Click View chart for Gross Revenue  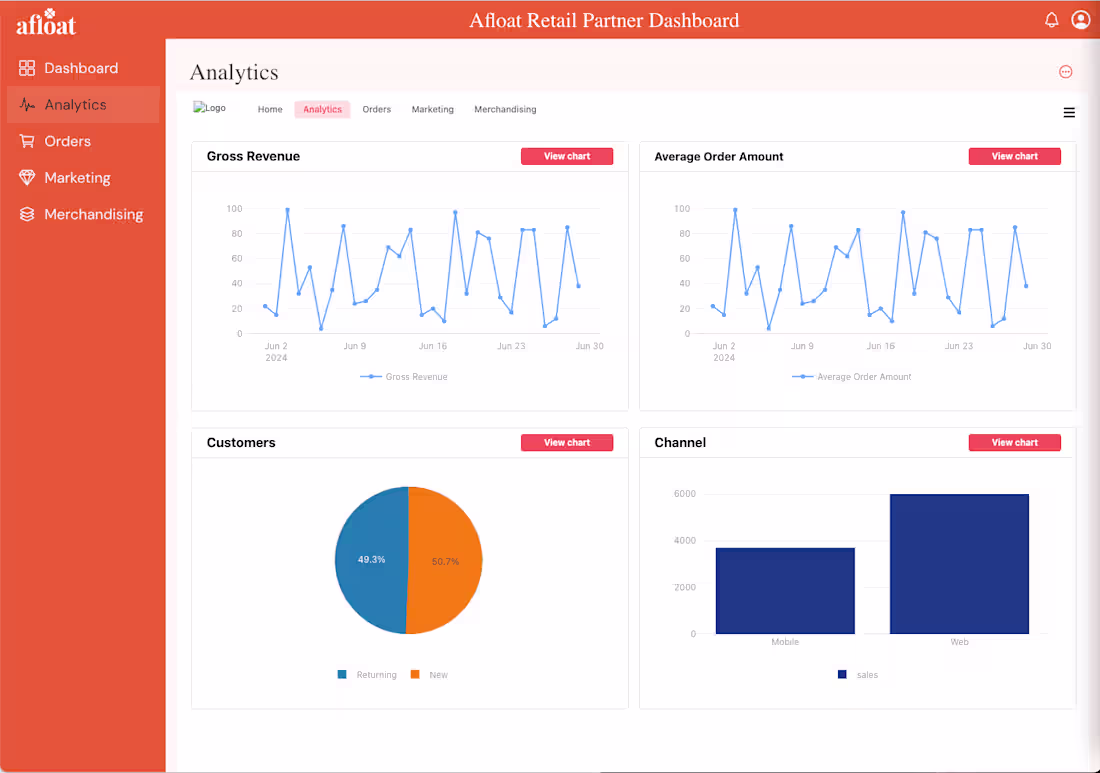tap(567, 156)
